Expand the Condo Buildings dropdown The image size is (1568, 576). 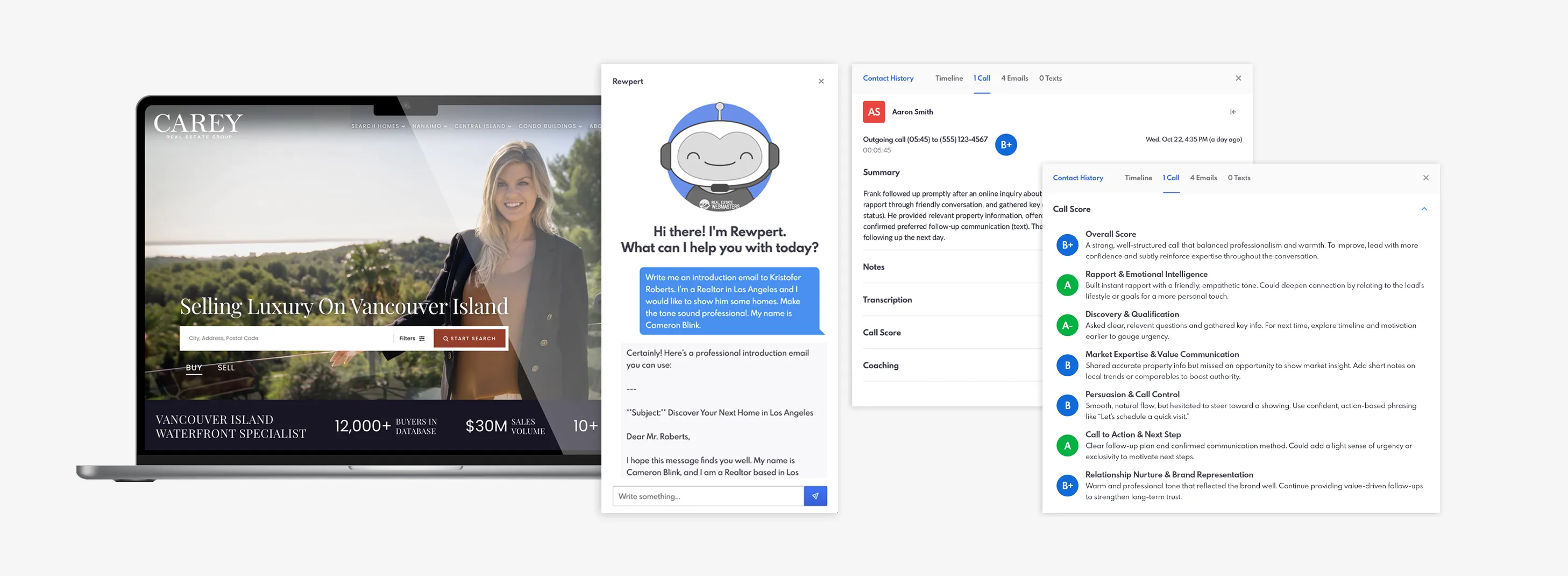(549, 126)
